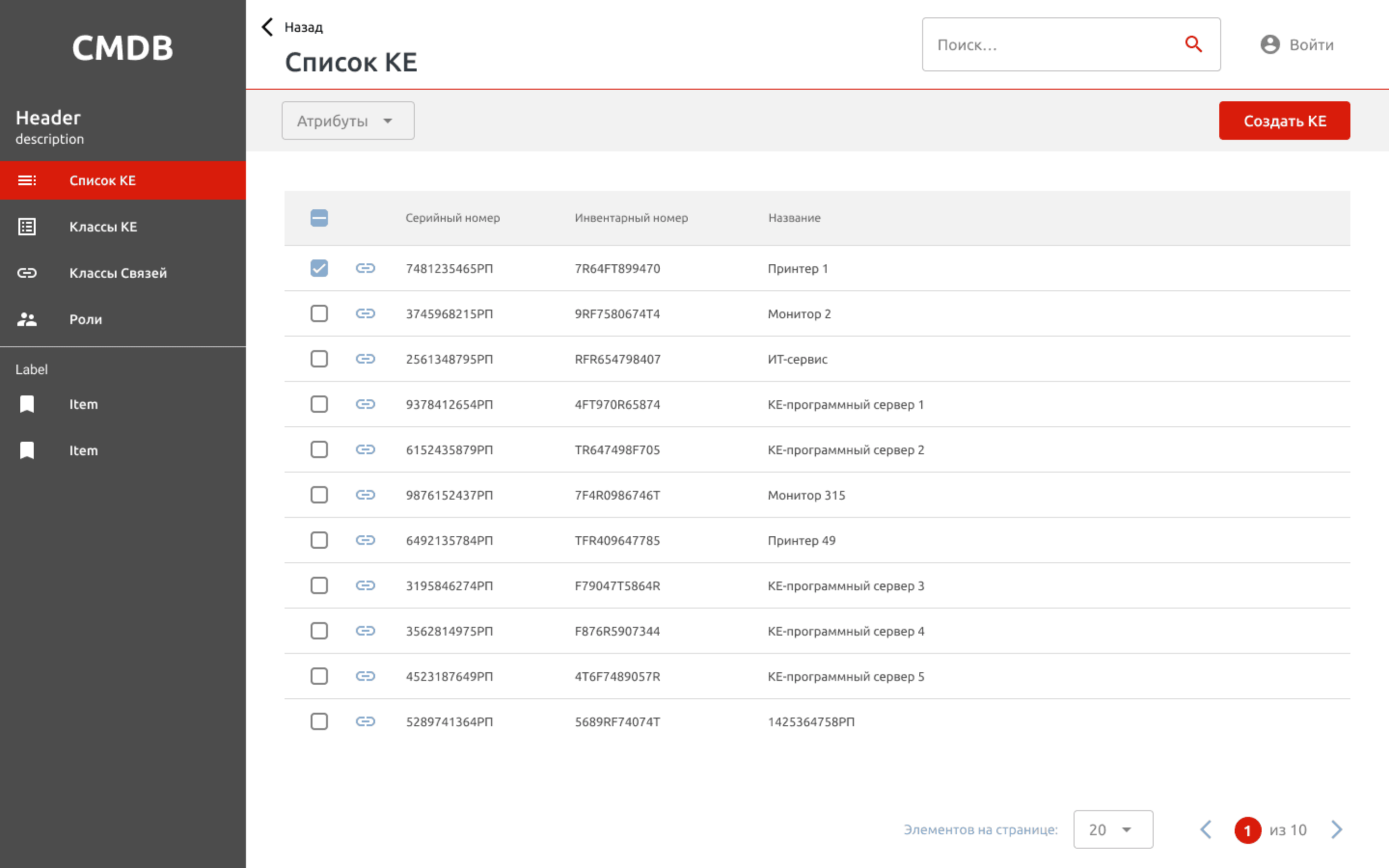Viewport: 1389px width, 868px height.
Task: Click the name cell 1425364758РП
Action: pyautogui.click(x=811, y=722)
